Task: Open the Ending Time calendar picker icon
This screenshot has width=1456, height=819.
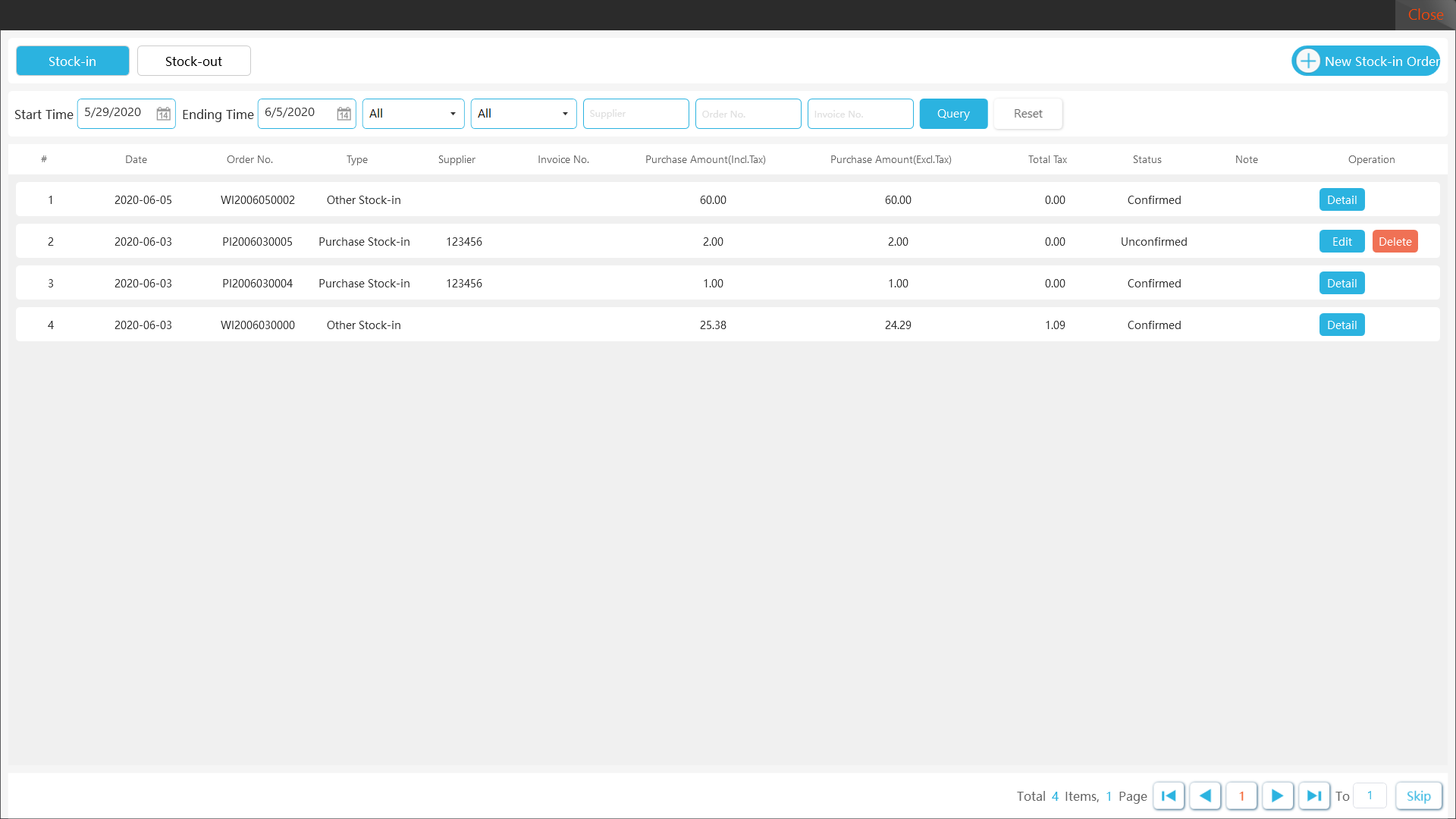Action: [x=344, y=114]
